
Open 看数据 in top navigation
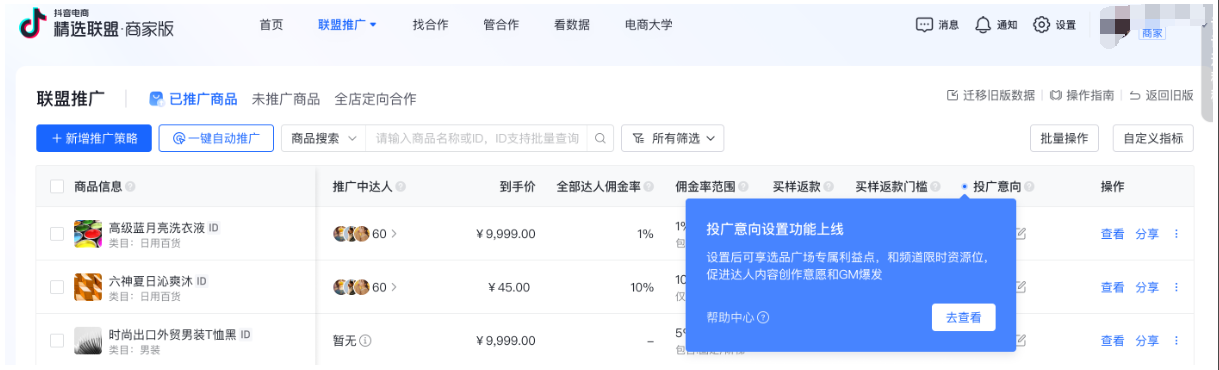click(572, 25)
